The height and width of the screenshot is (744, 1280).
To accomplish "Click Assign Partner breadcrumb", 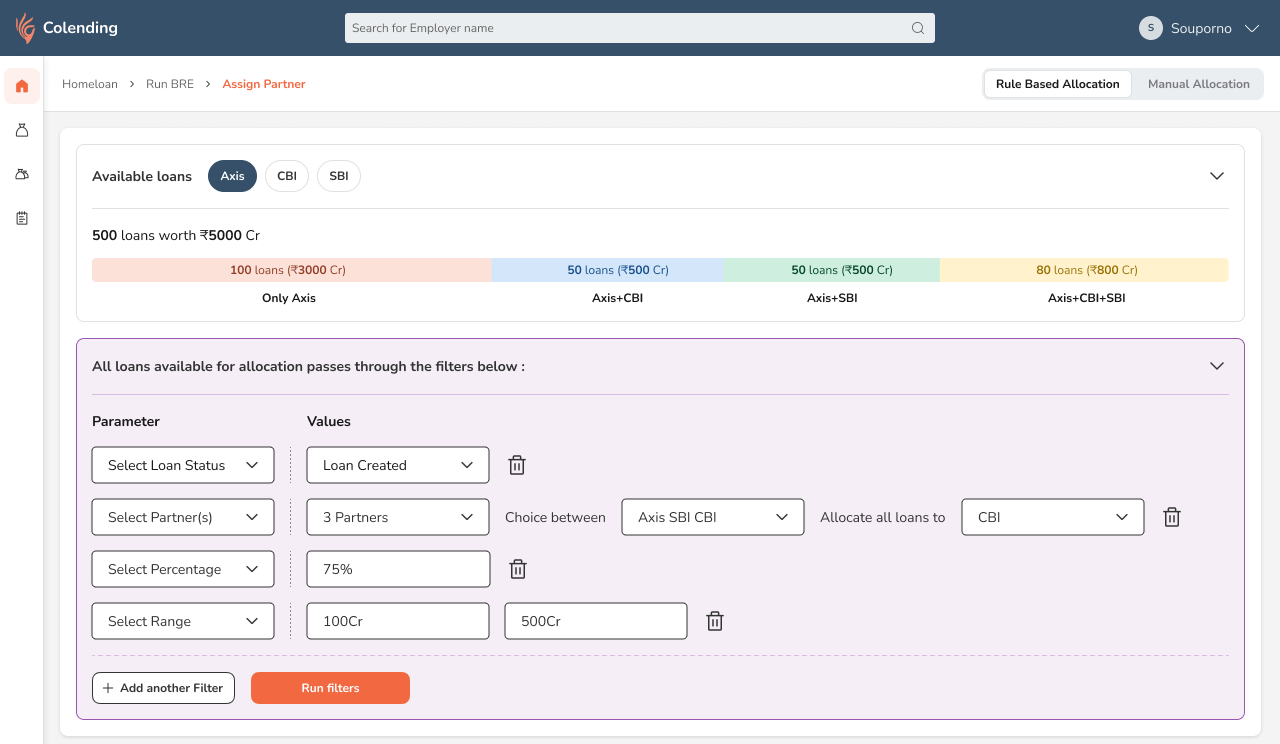I will (x=264, y=84).
